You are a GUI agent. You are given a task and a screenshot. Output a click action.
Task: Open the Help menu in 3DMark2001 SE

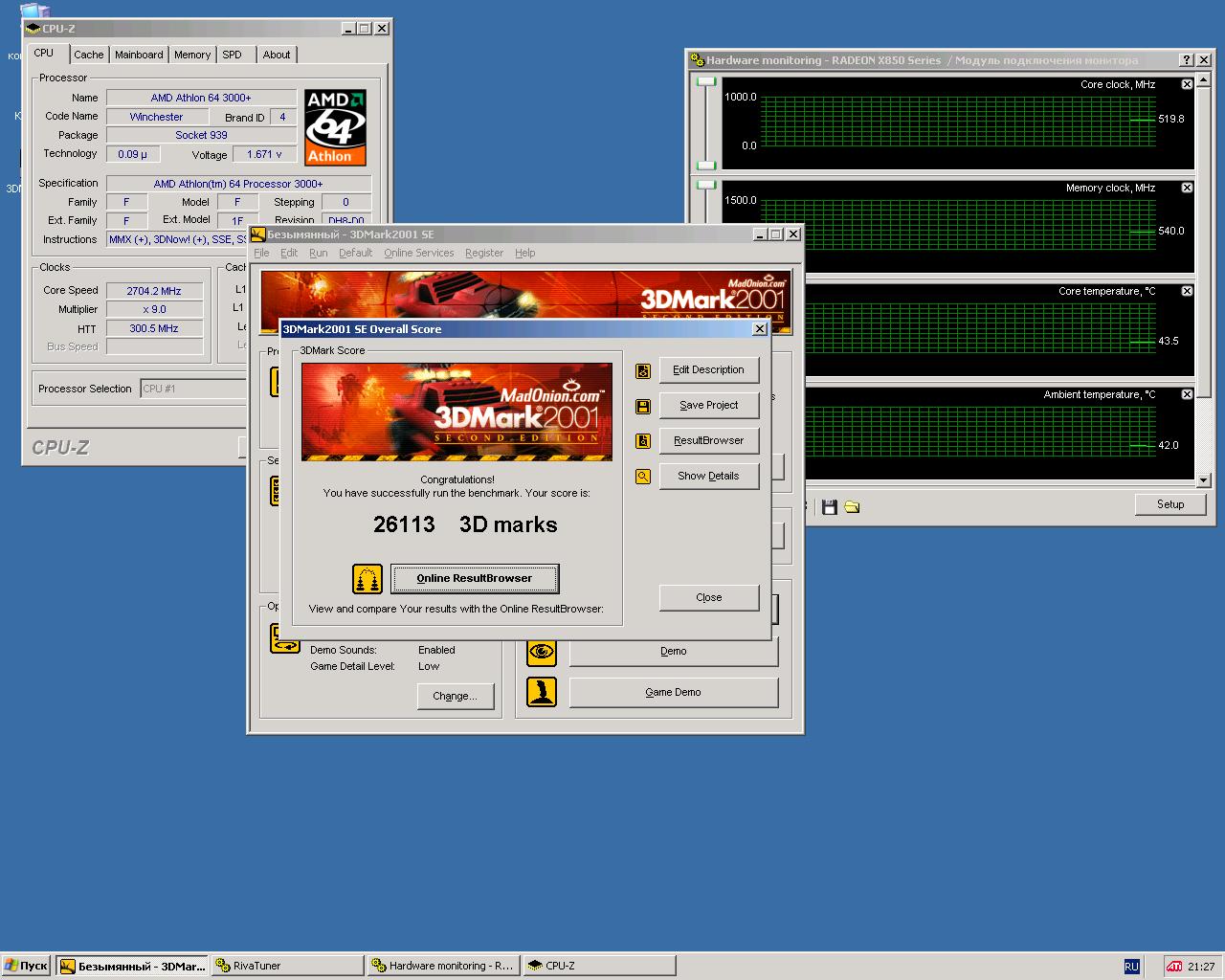click(x=525, y=253)
